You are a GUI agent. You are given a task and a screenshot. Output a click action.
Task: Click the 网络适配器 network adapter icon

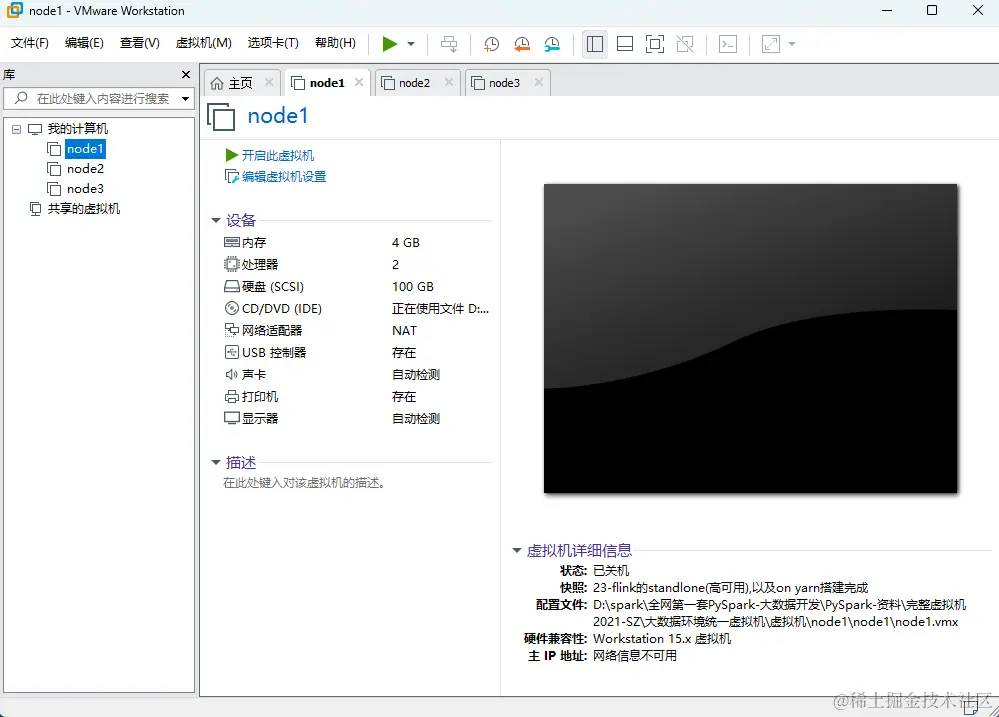coord(231,330)
